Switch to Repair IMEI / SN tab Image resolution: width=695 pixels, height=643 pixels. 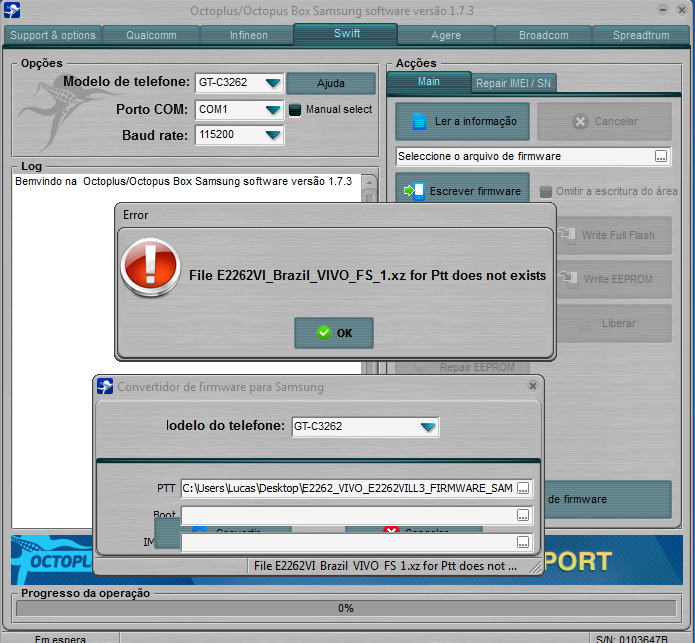coord(513,83)
